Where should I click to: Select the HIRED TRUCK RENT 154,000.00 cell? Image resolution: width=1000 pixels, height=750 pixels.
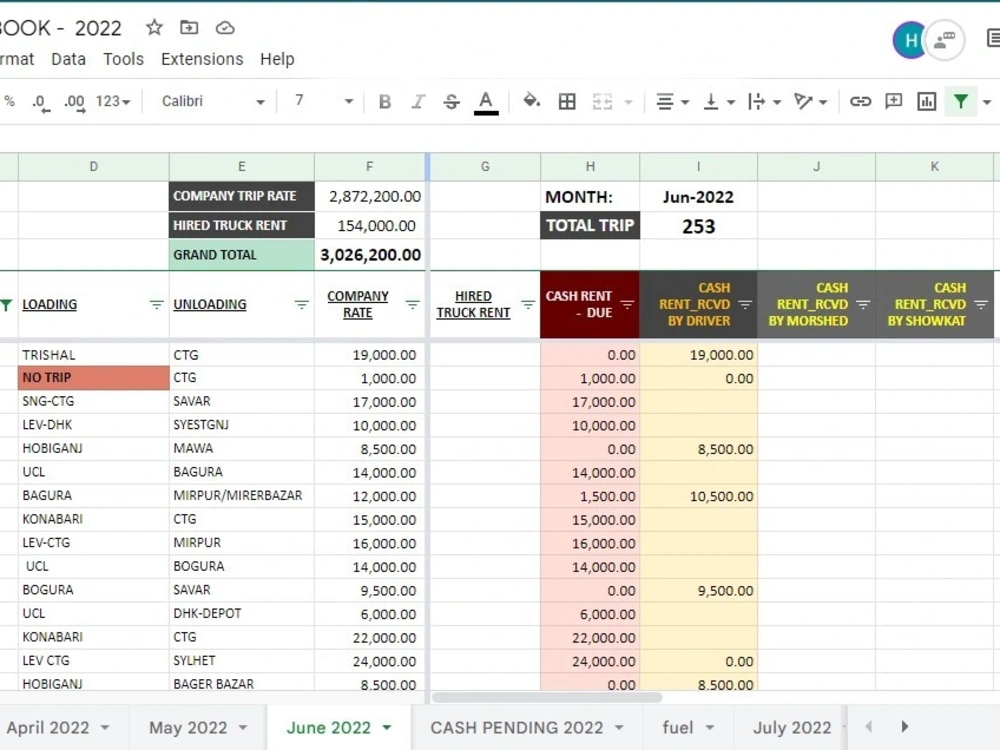click(x=370, y=226)
